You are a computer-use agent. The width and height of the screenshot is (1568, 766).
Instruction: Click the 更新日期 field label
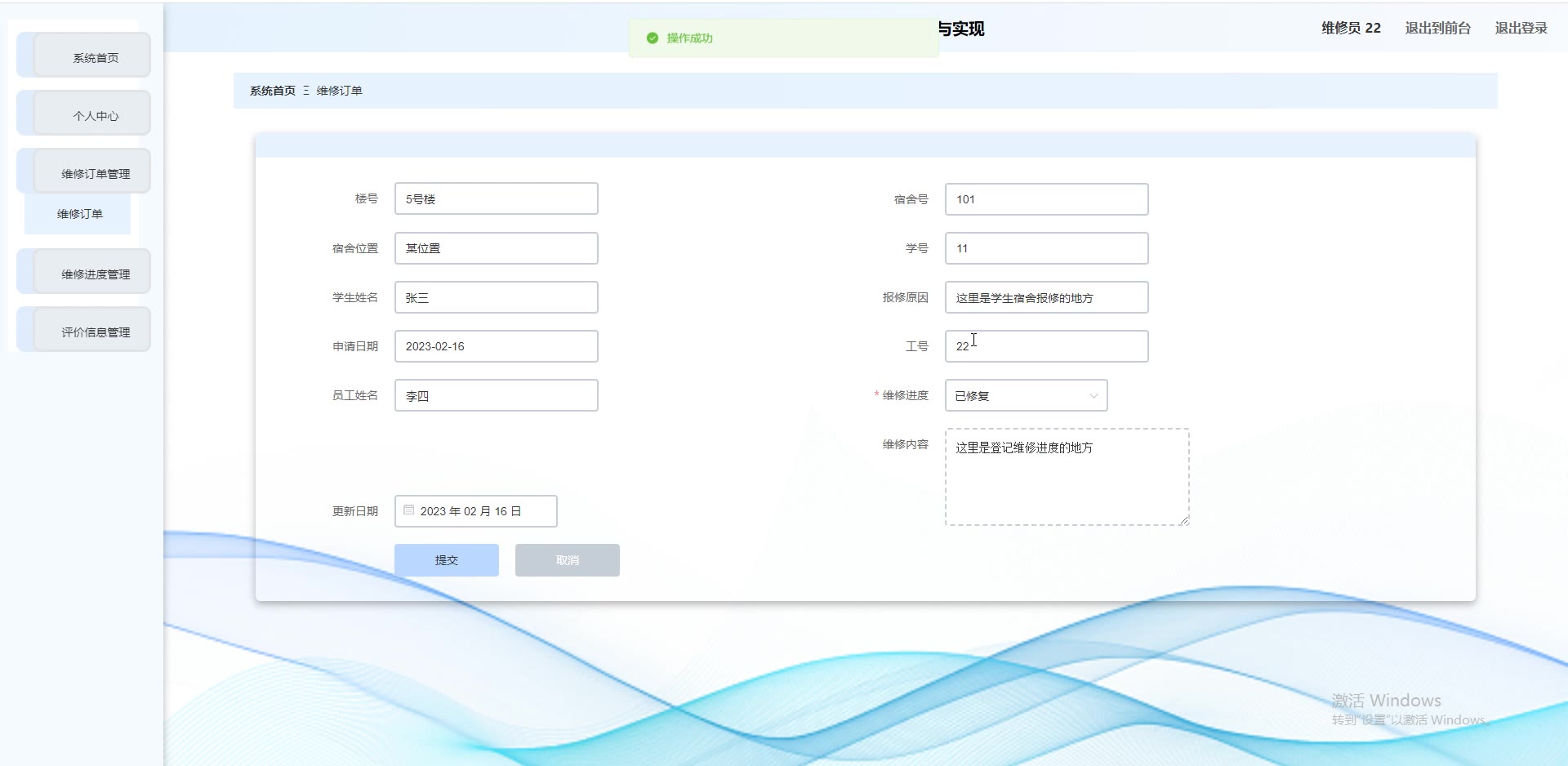click(355, 511)
